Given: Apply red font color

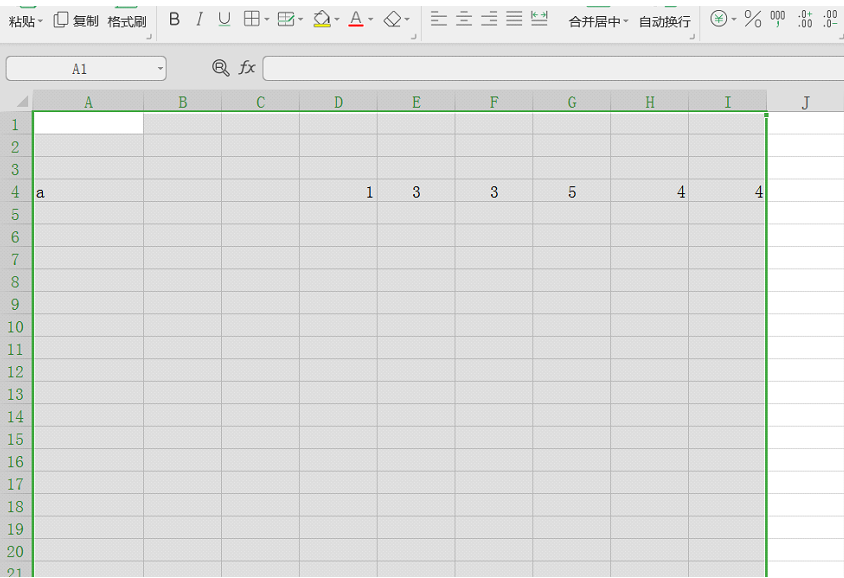Looking at the screenshot, I should (x=356, y=19).
